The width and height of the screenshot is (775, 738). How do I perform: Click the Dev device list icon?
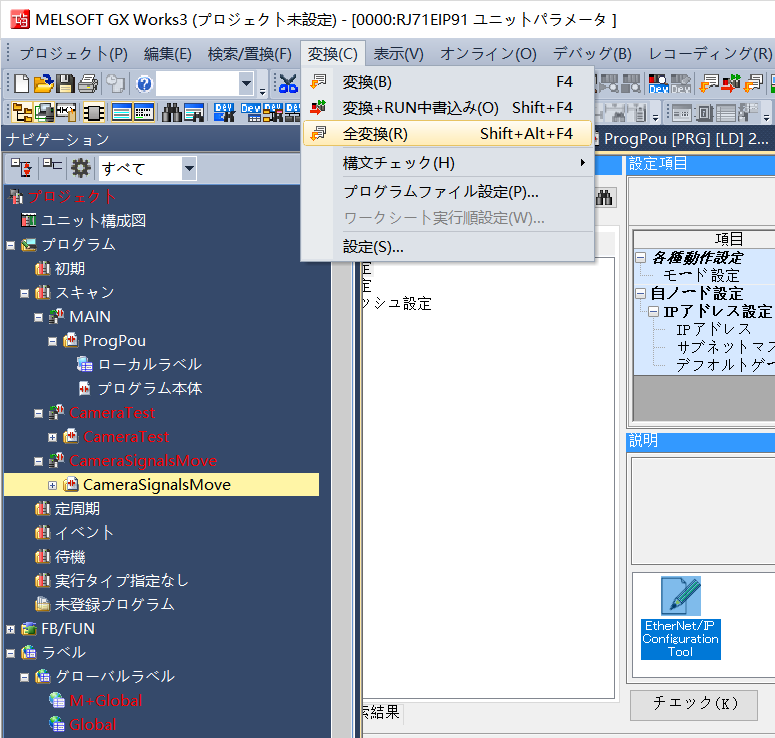251,113
